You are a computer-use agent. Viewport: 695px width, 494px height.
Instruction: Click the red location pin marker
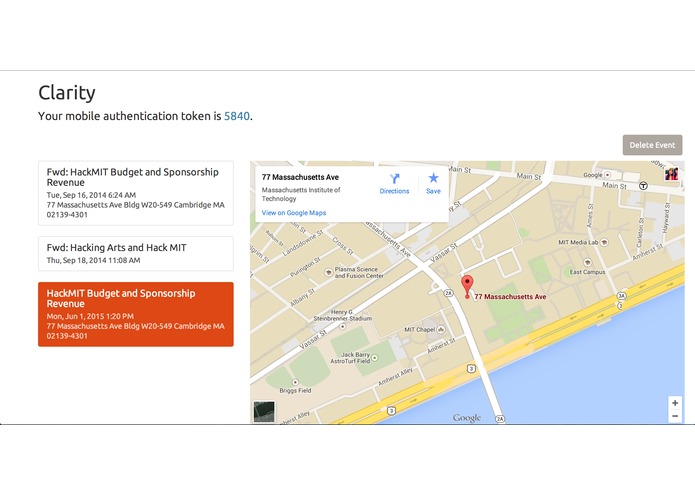click(x=467, y=286)
